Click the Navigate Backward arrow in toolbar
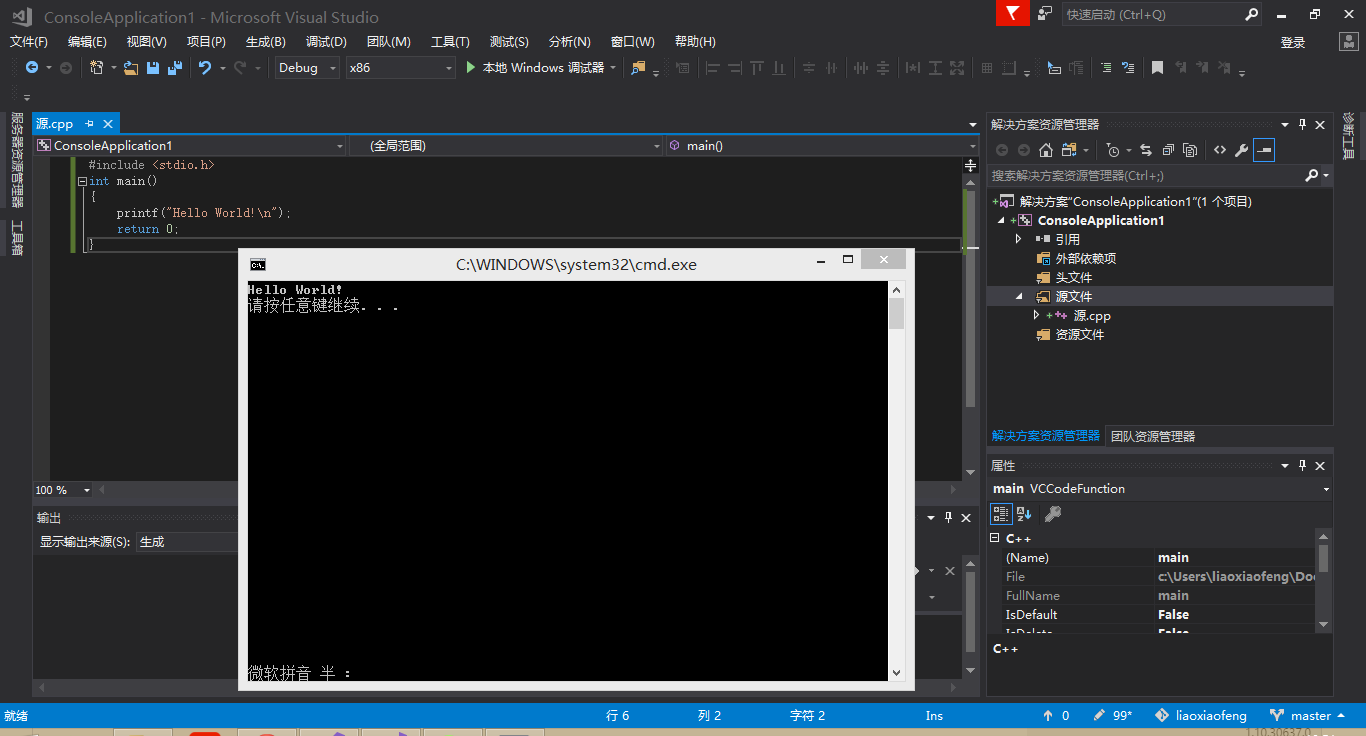 tap(32, 68)
